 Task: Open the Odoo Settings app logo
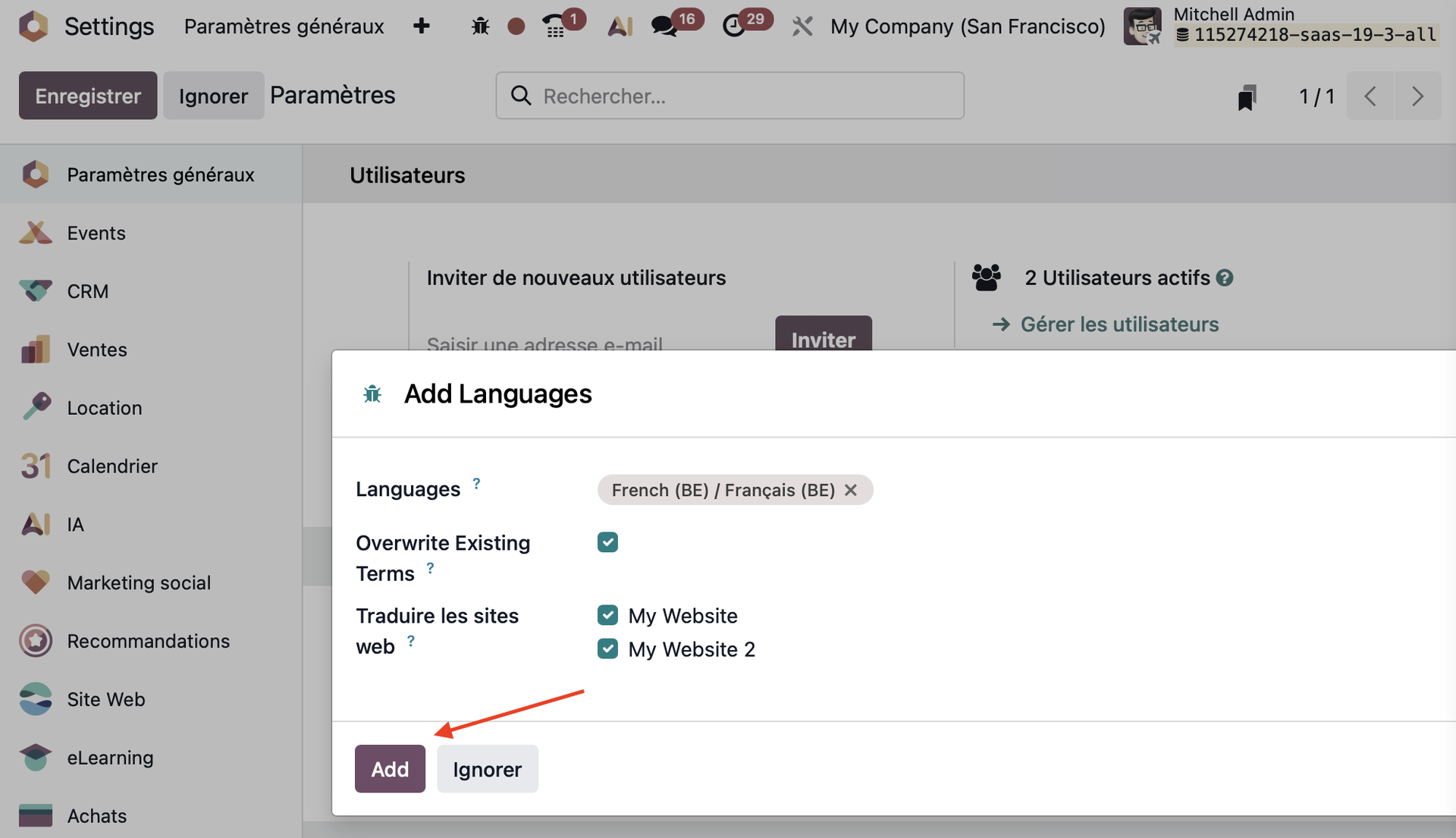(x=33, y=26)
